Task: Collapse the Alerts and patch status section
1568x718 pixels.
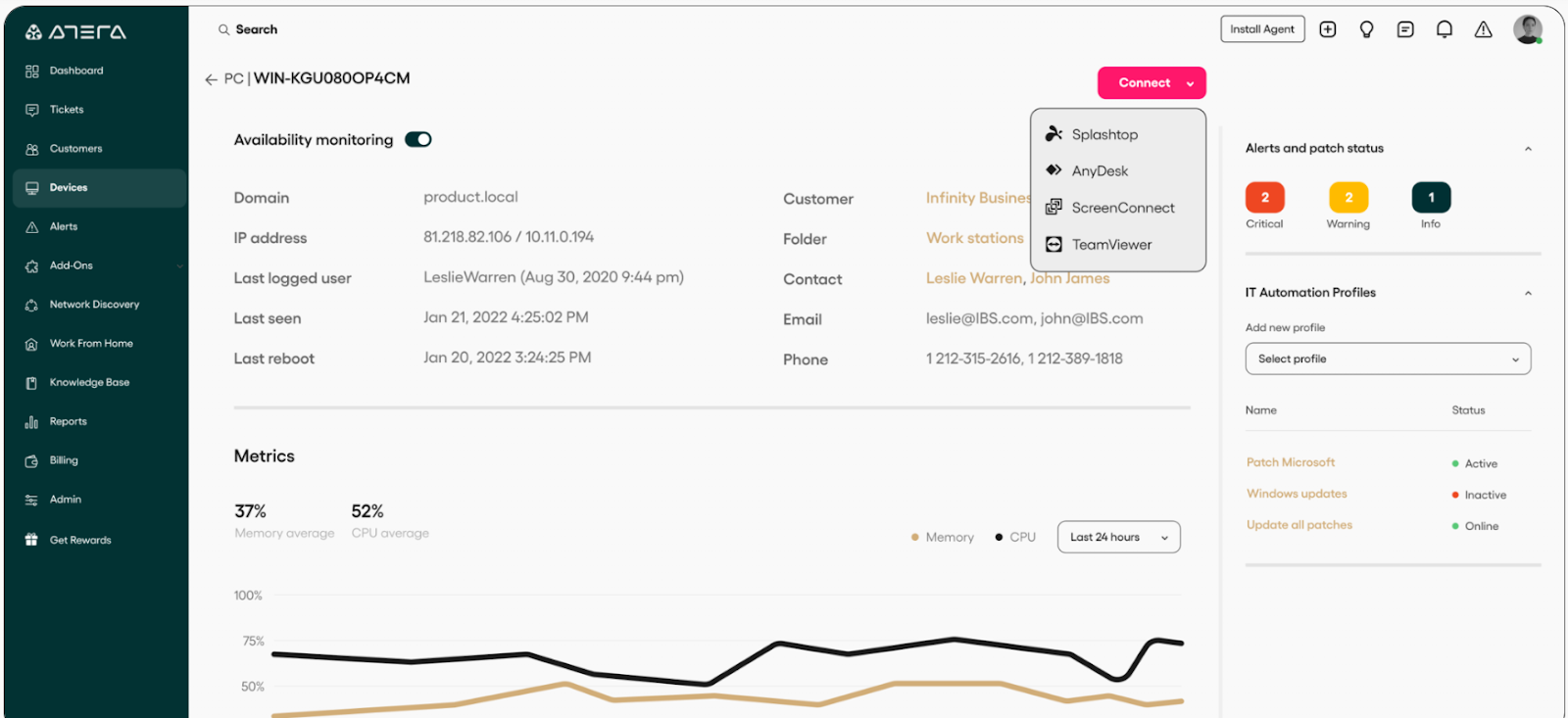Action: [1527, 149]
